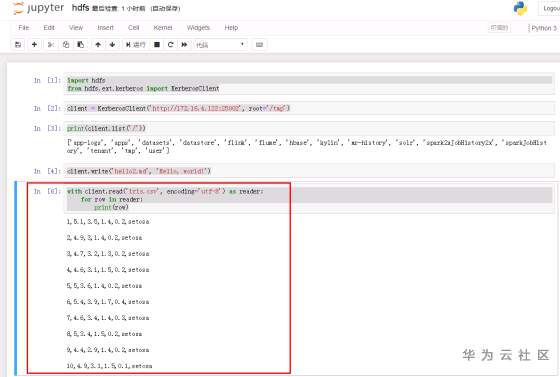Copy selected cells icon
560x377 pixels.
coord(66,45)
